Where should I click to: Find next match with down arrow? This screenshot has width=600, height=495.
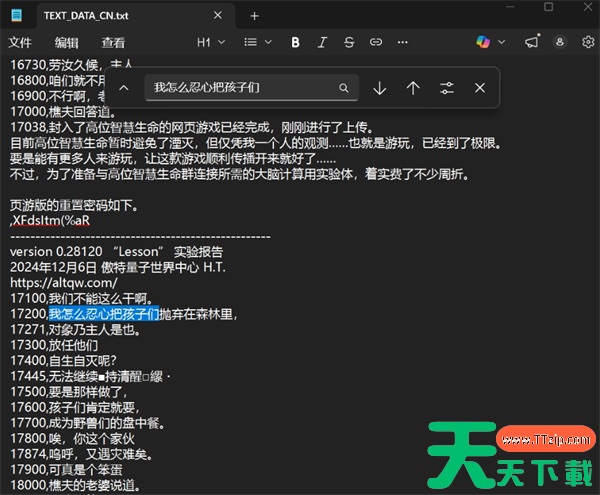[x=380, y=88]
